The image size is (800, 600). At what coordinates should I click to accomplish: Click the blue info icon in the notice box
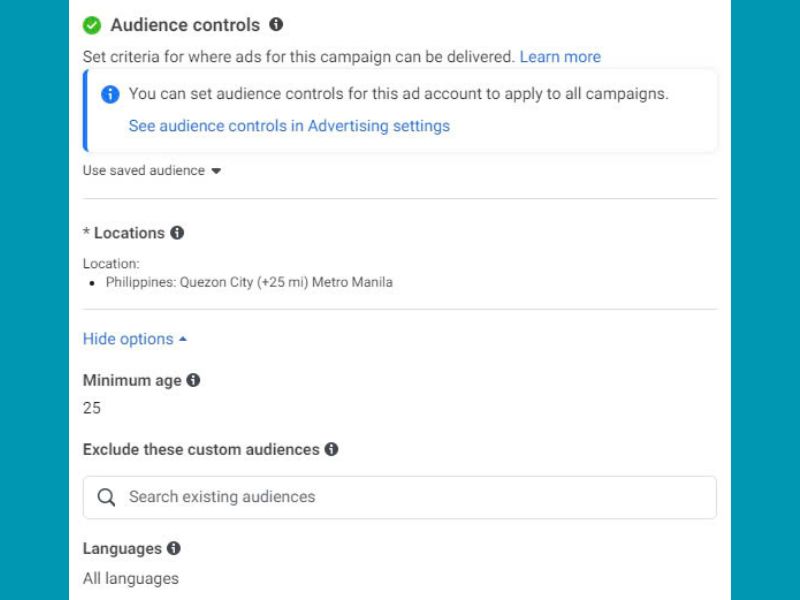[x=110, y=94]
